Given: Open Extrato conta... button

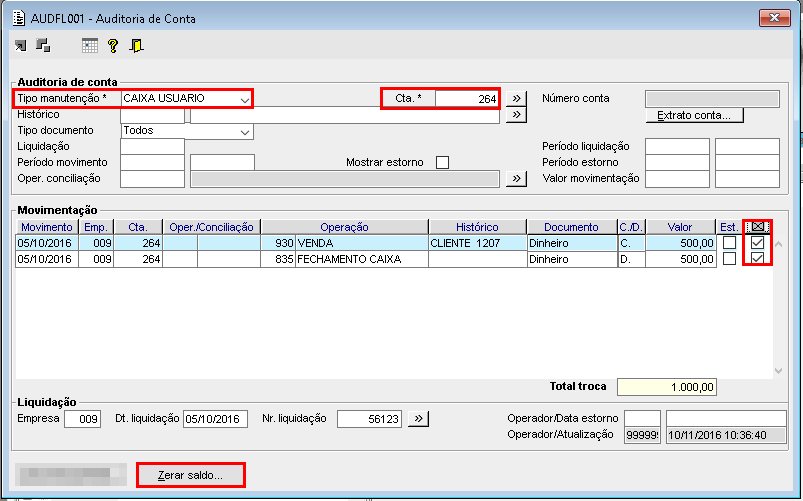Looking at the screenshot, I should click(x=694, y=115).
